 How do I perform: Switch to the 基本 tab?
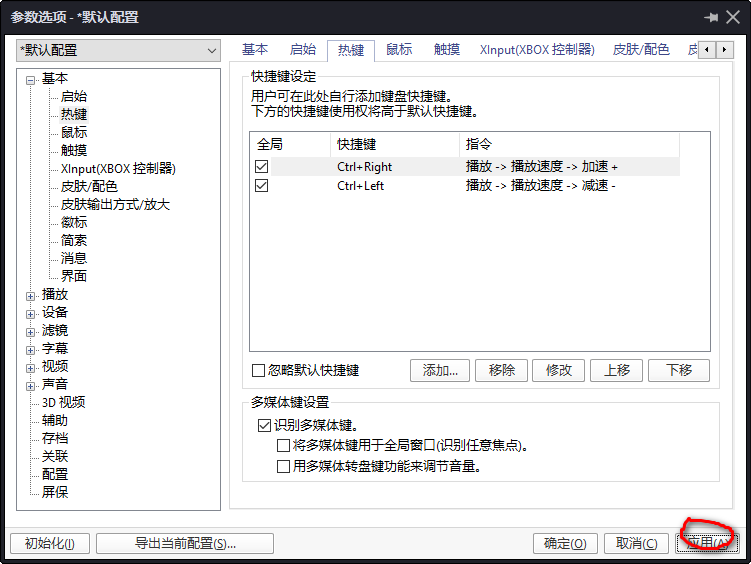point(255,50)
